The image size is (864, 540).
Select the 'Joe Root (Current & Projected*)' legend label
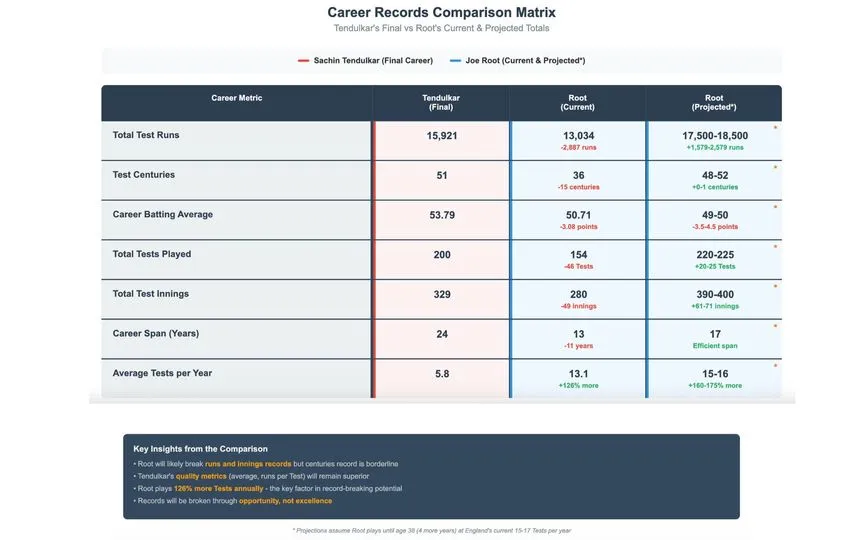525,61
